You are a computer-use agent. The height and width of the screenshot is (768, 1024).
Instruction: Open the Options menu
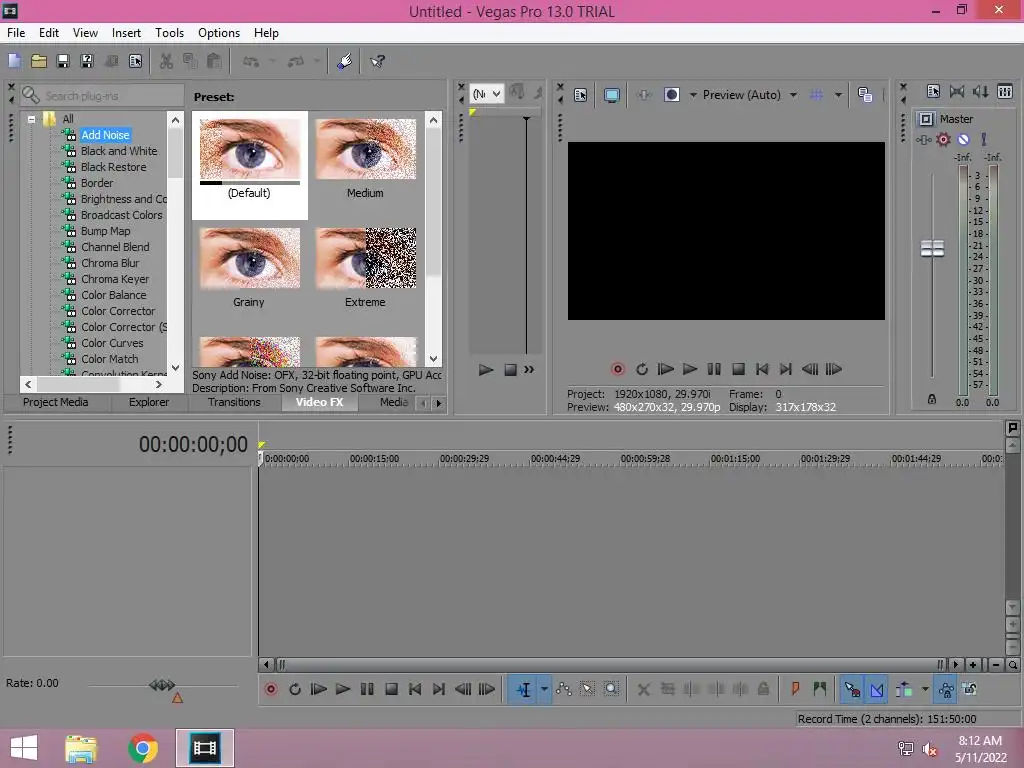pos(219,33)
